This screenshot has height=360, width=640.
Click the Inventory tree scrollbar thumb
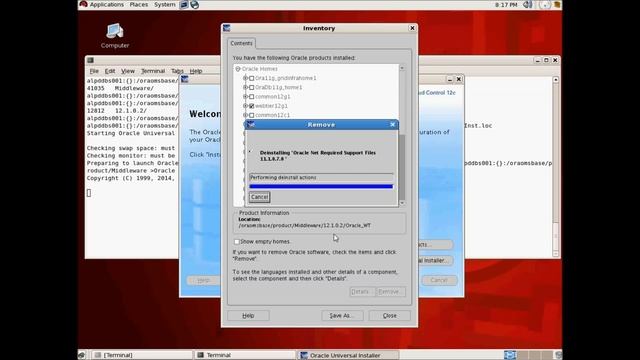[x=402, y=167]
